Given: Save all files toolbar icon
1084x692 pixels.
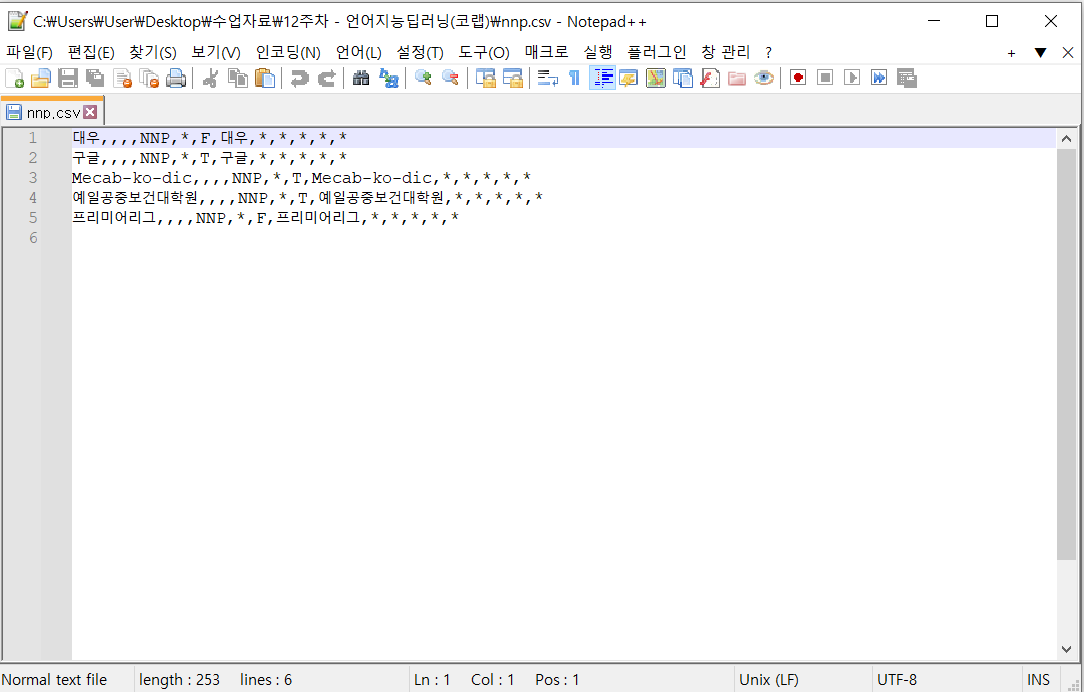Looking at the screenshot, I should coord(95,78).
